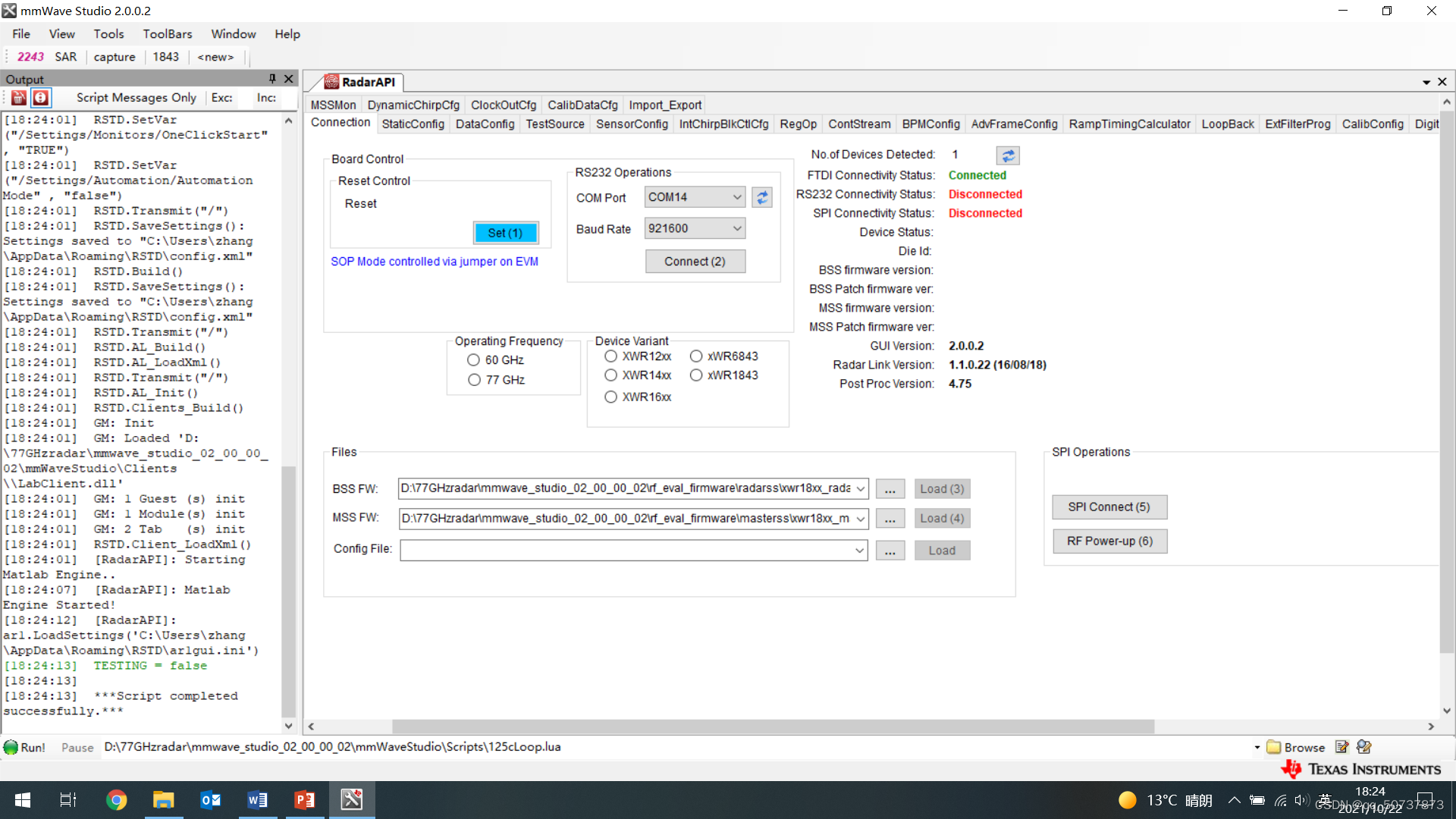Browse for a Lua script file
1456x819 pixels.
click(1296, 747)
